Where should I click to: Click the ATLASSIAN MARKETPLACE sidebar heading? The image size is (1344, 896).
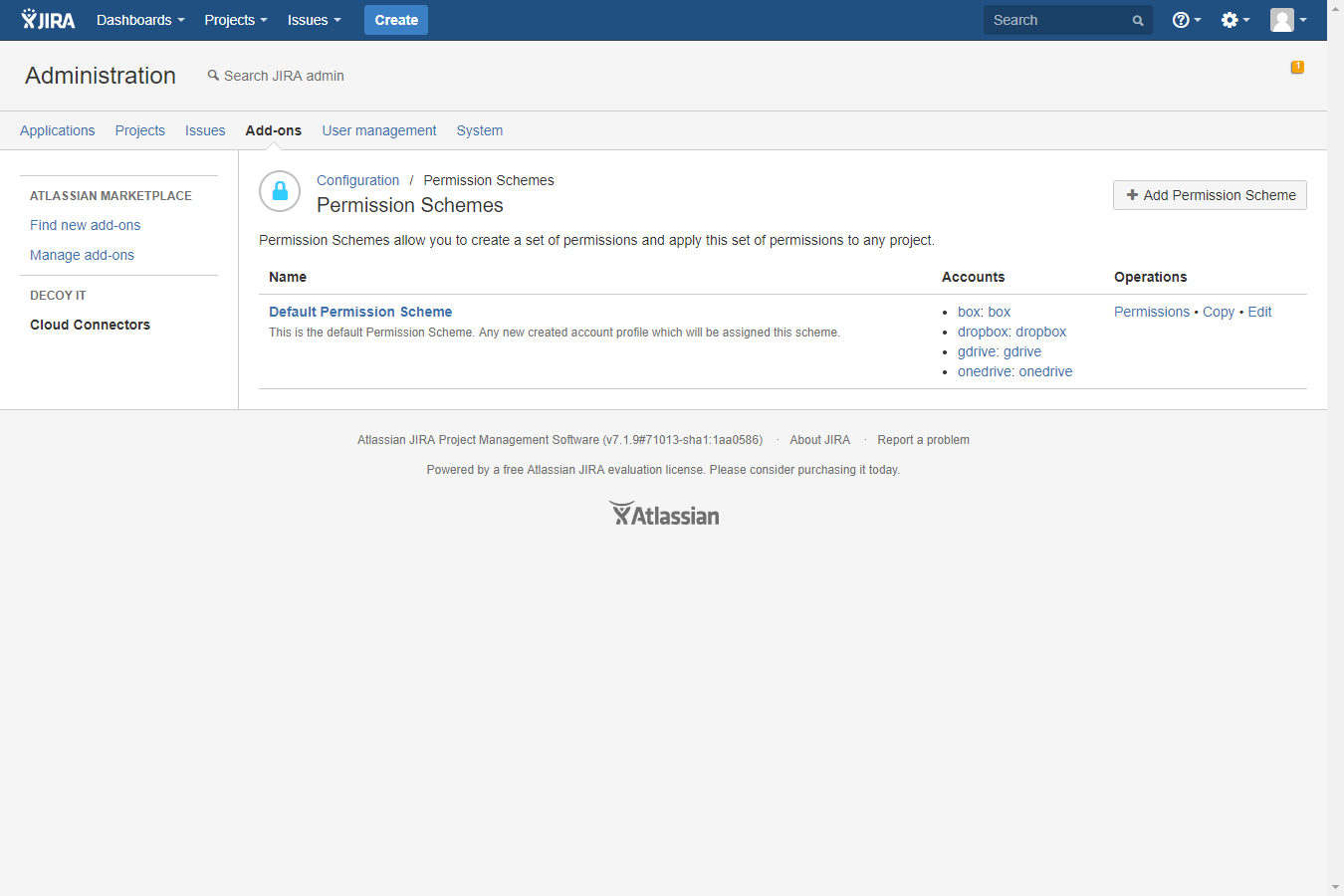tap(112, 196)
